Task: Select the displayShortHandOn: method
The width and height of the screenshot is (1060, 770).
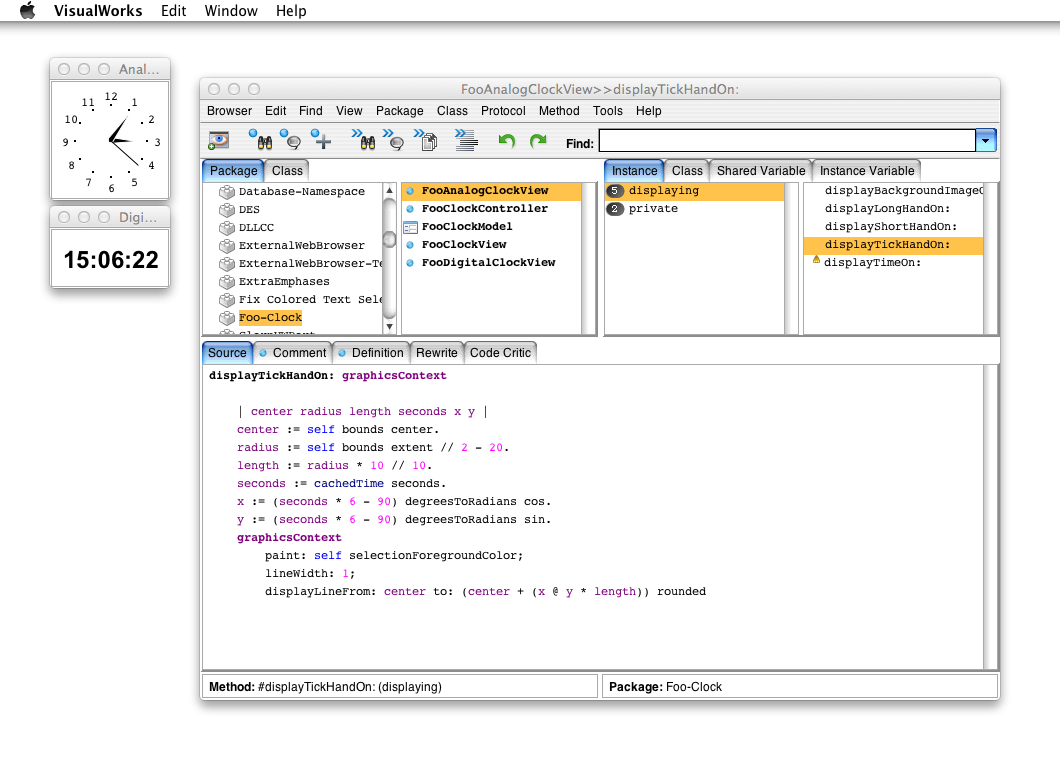Action: (x=894, y=226)
